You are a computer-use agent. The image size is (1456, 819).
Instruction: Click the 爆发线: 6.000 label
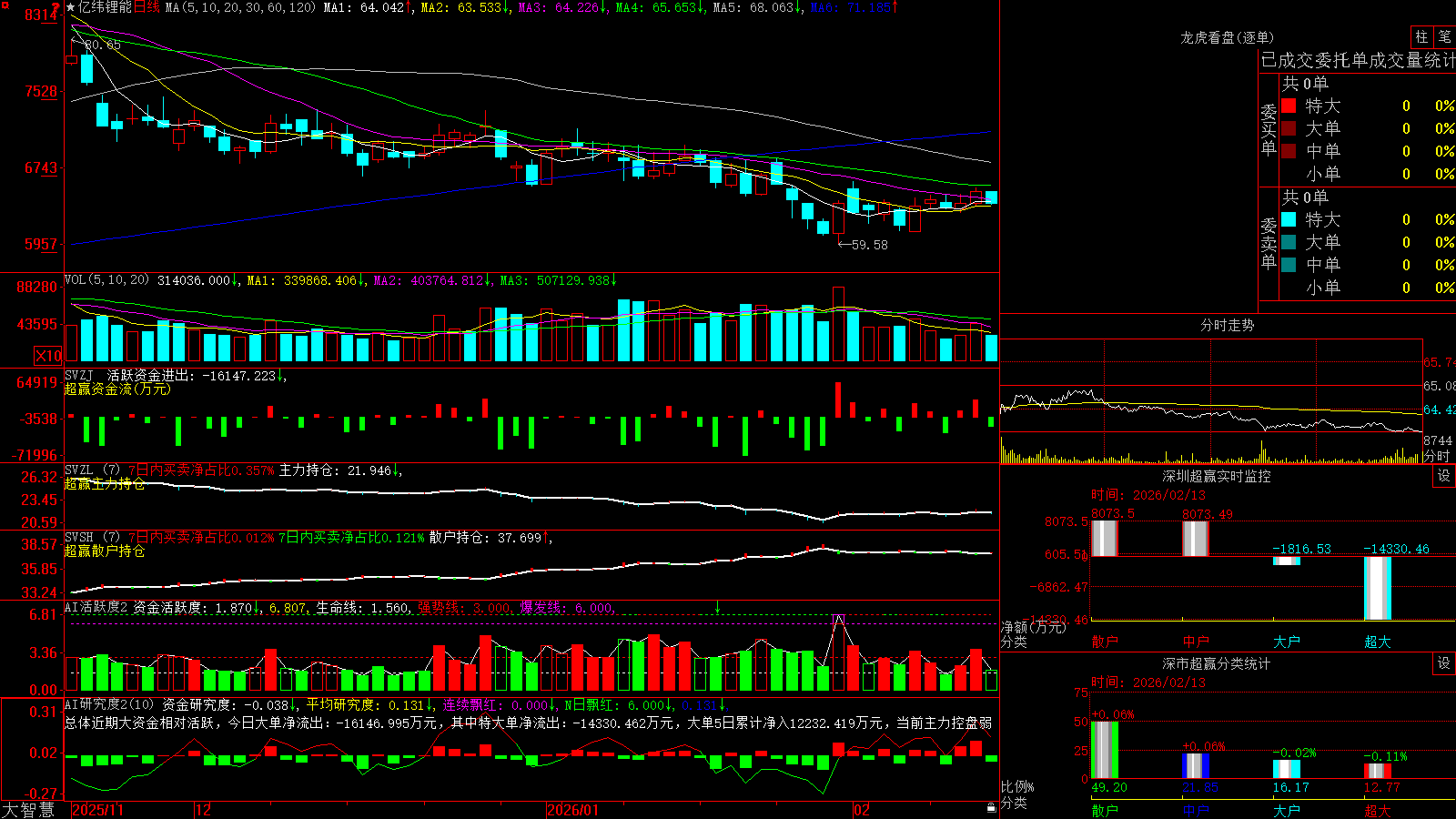pos(567,607)
